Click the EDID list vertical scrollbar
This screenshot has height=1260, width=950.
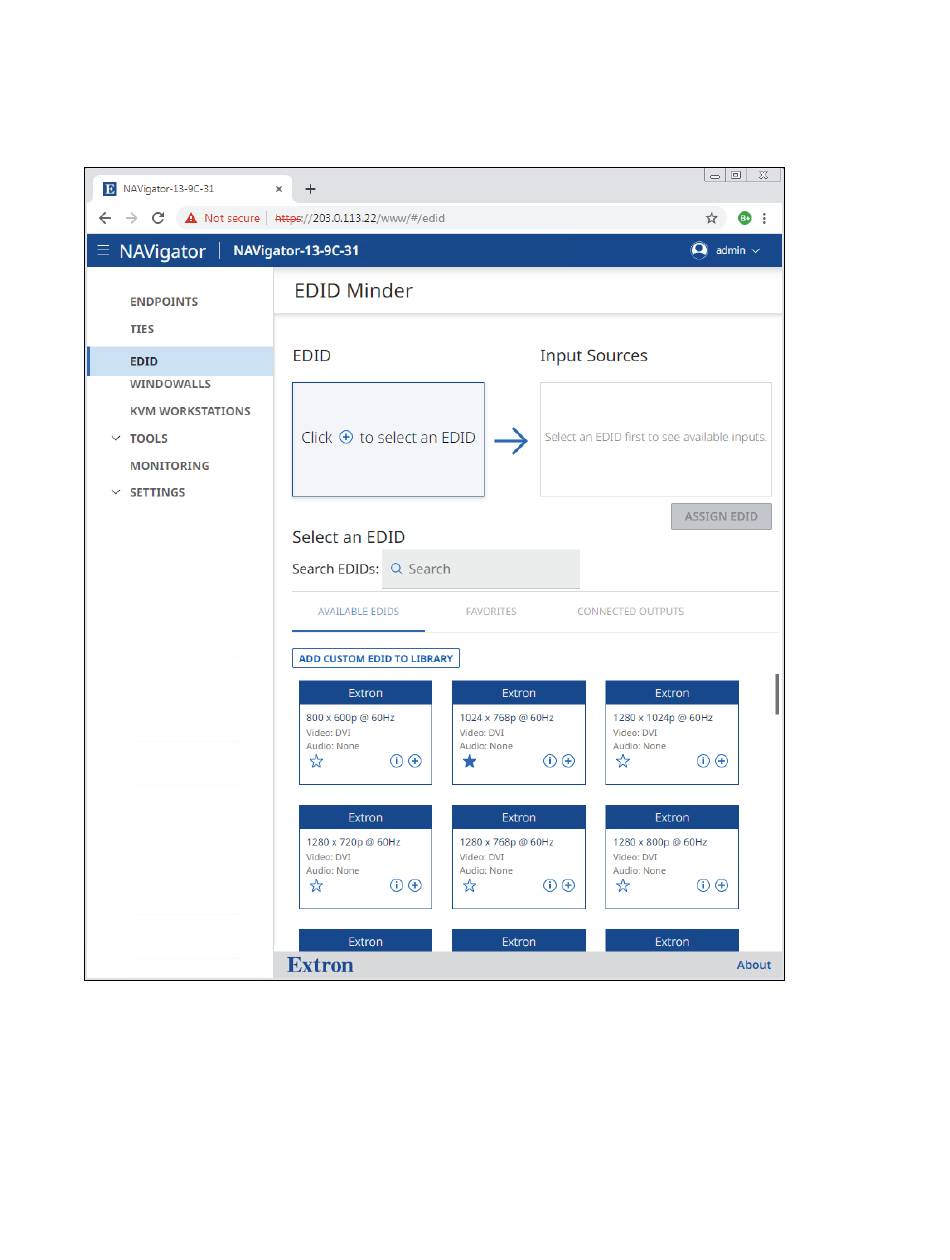pyautogui.click(x=777, y=694)
